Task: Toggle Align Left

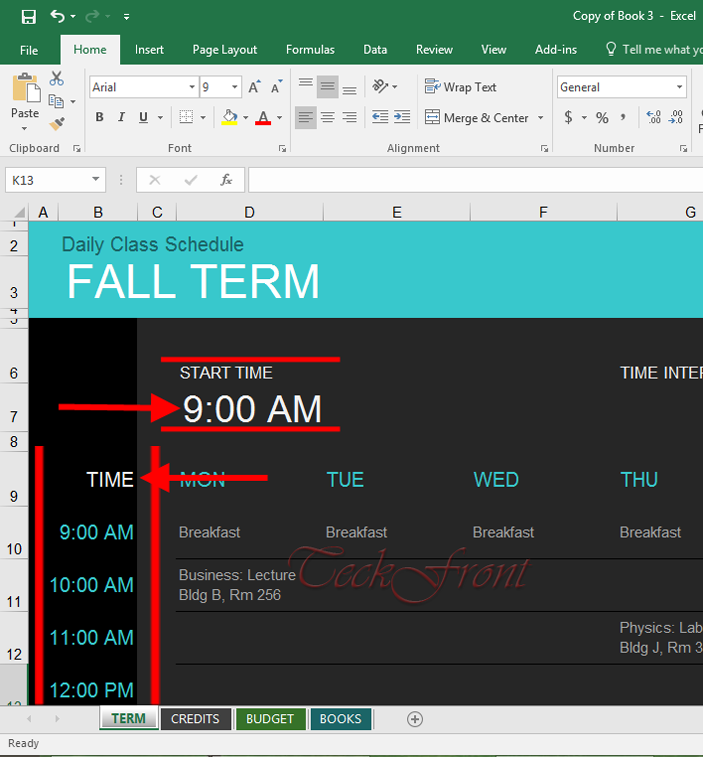Action: click(306, 117)
